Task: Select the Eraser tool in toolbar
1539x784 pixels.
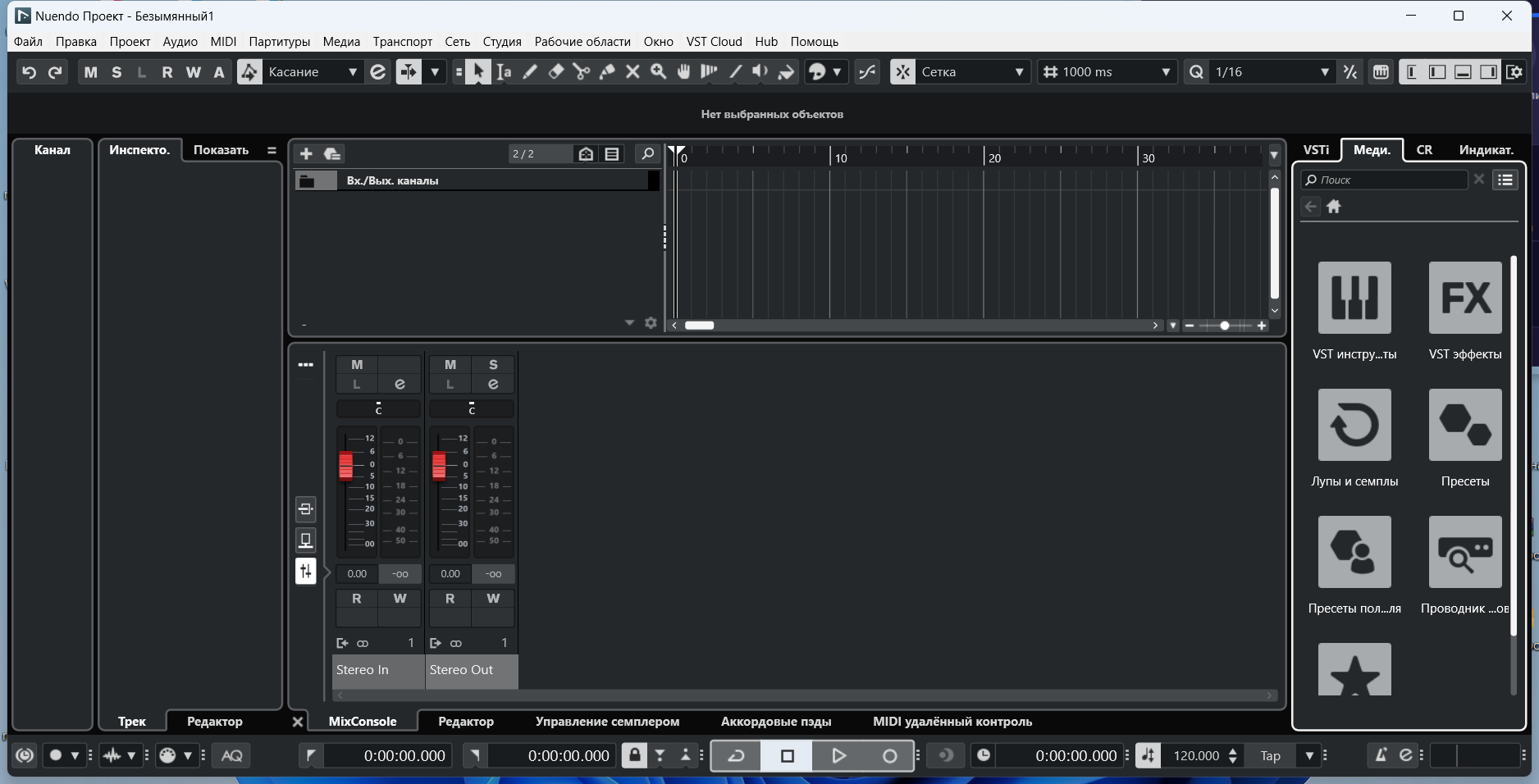Action: pyautogui.click(x=556, y=72)
